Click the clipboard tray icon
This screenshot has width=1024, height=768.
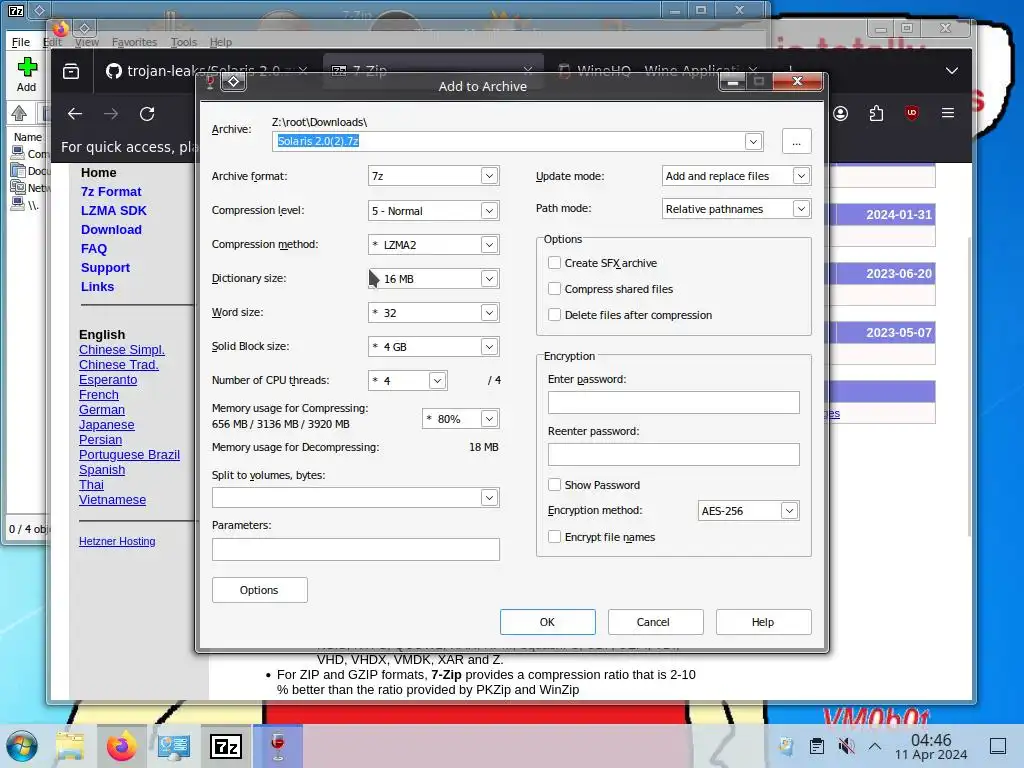pos(816,746)
